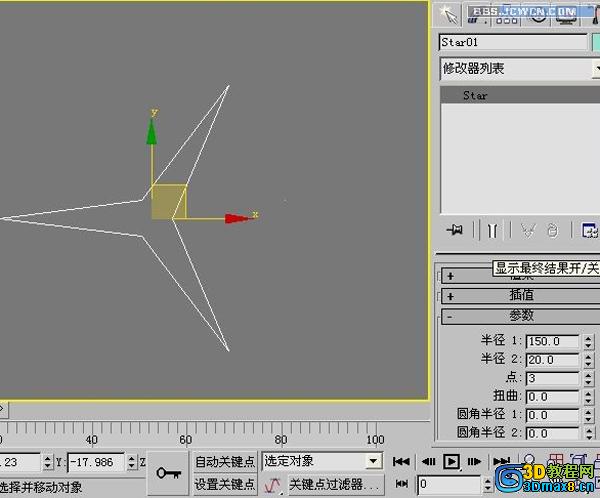Click frame 60 on the timeline ruler

click(x=186, y=440)
